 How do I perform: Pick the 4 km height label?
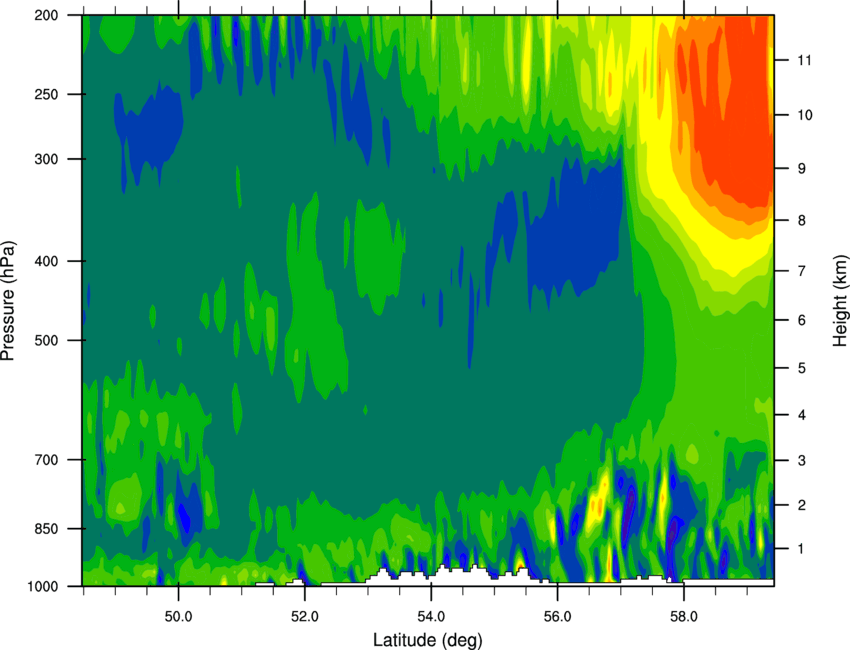coord(802,415)
